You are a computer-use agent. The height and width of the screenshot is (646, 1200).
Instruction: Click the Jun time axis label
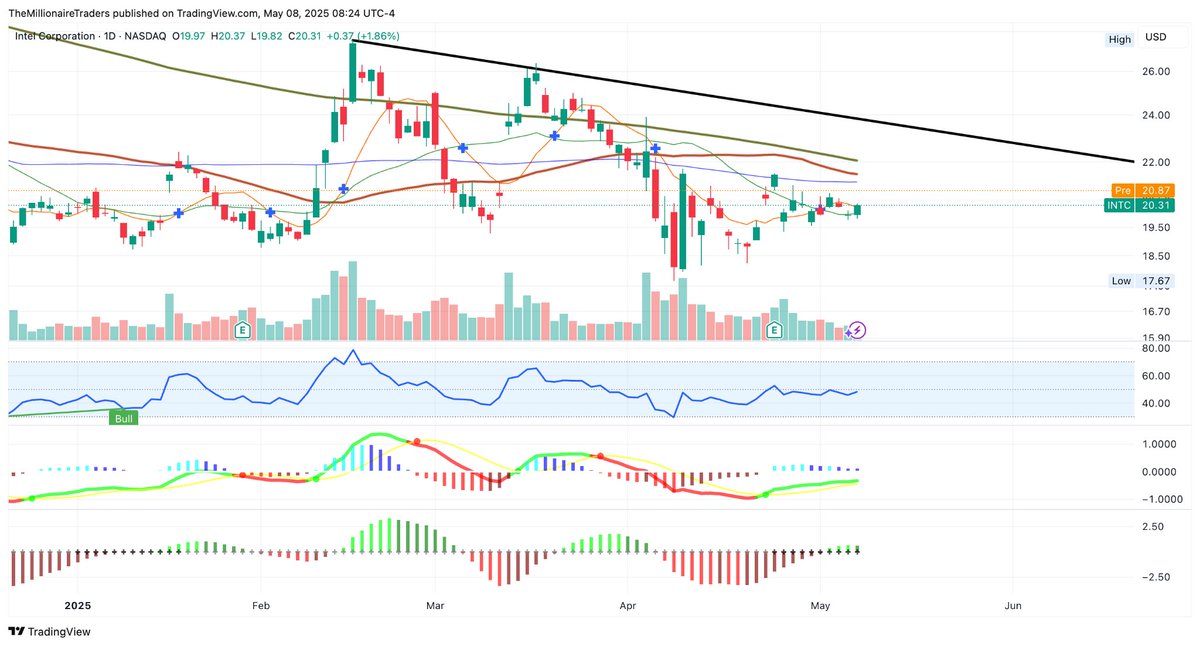[x=1013, y=606]
